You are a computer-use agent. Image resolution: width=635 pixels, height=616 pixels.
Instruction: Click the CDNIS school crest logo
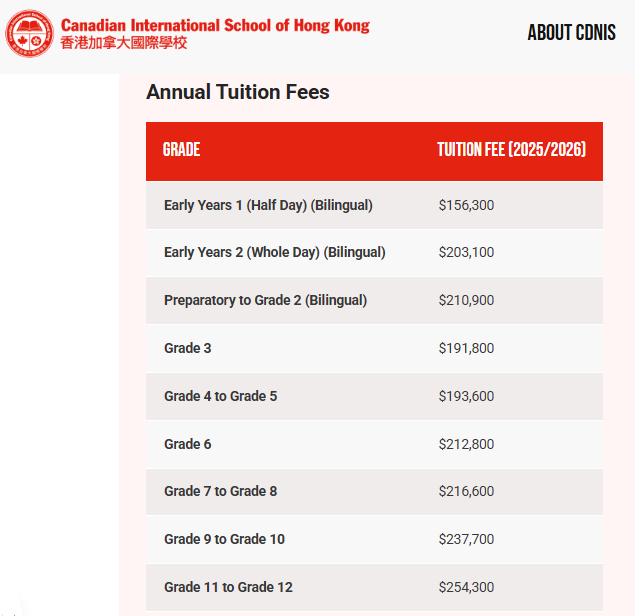point(30,34)
